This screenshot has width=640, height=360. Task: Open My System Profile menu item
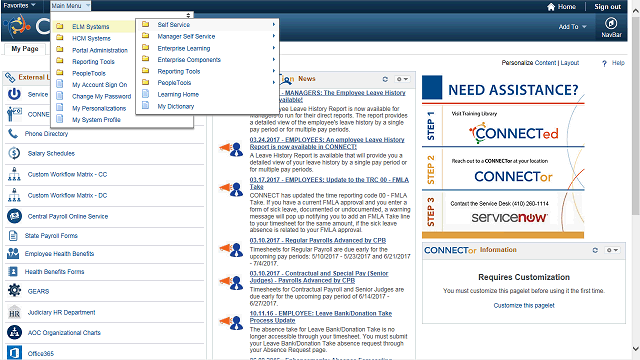click(x=96, y=120)
